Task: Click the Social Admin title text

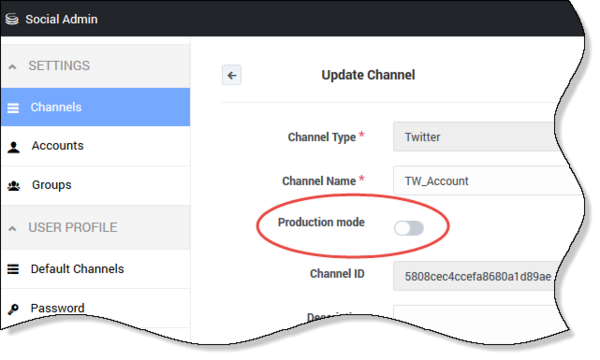Action: (x=62, y=19)
